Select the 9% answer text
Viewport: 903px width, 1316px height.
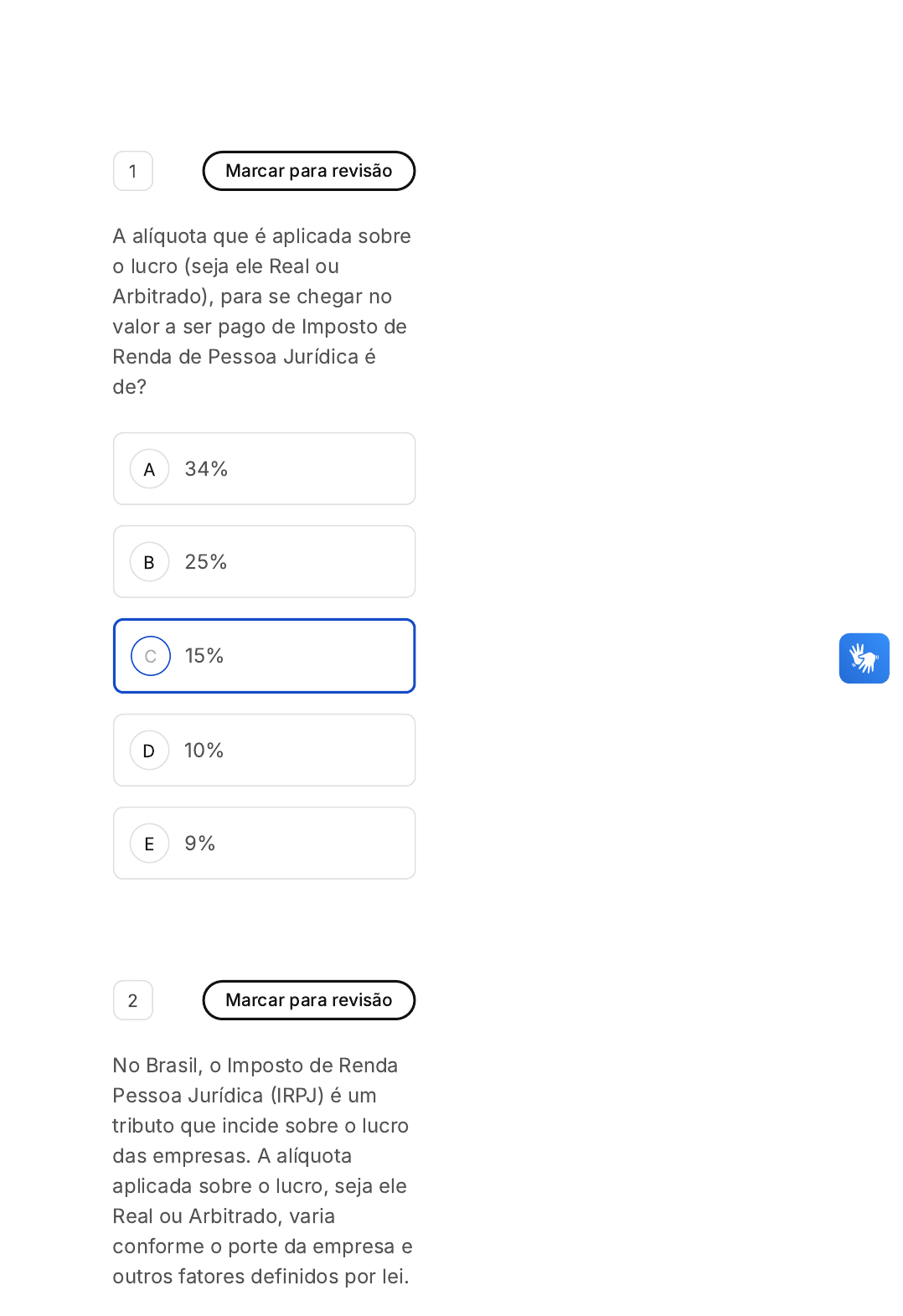200,844
